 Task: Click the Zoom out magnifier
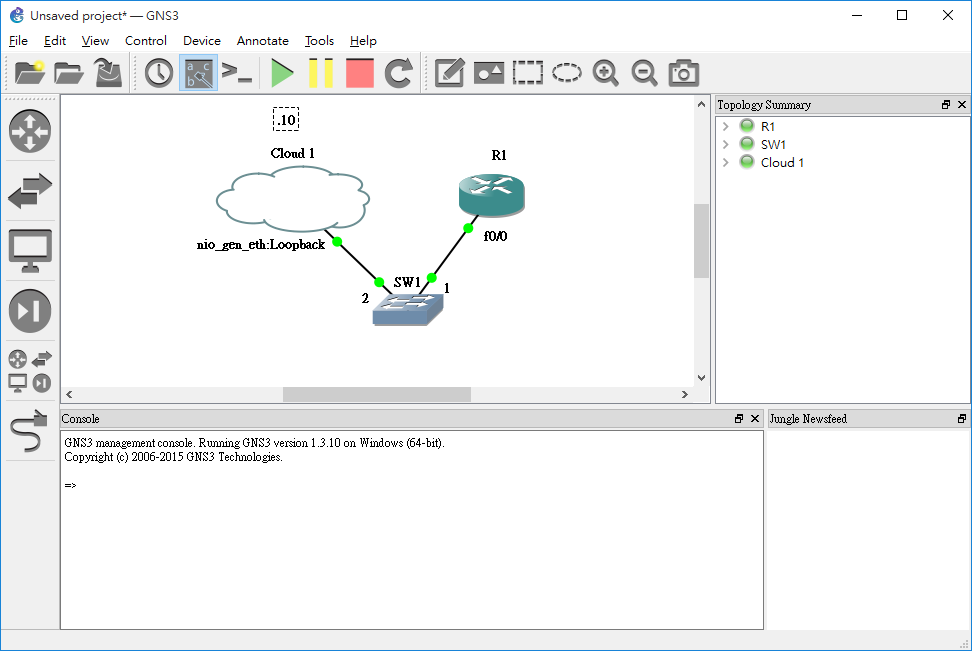pos(645,73)
